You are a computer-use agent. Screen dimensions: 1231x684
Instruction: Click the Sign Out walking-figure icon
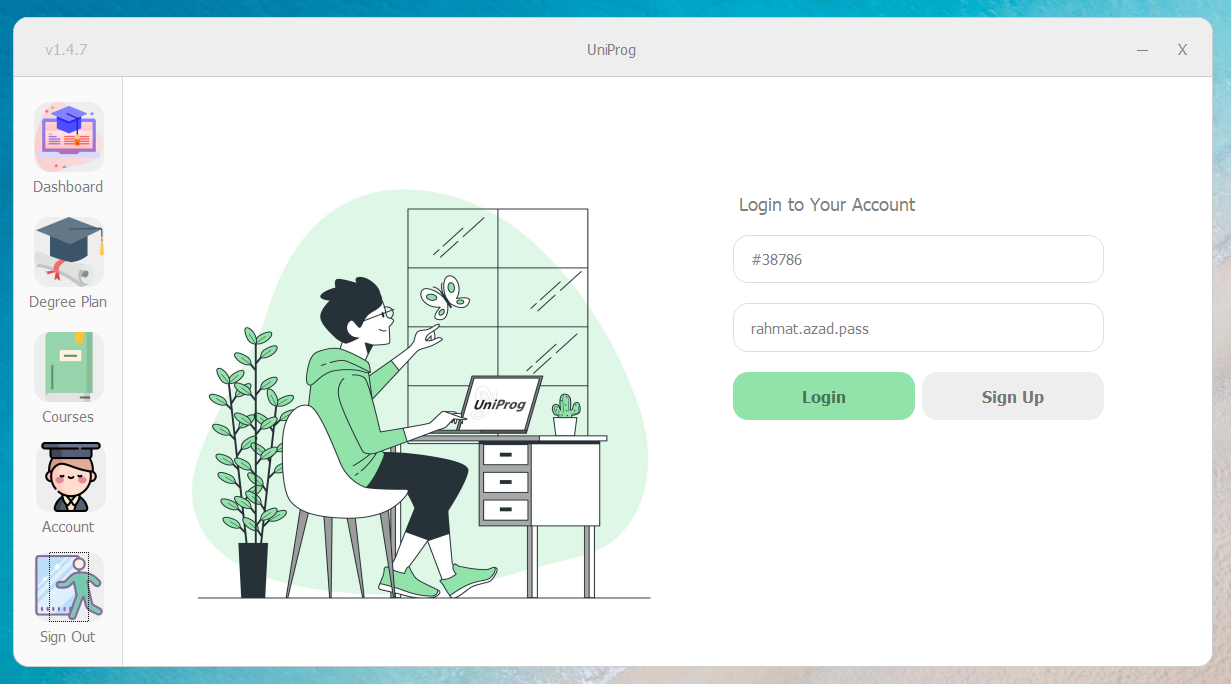coord(68,587)
